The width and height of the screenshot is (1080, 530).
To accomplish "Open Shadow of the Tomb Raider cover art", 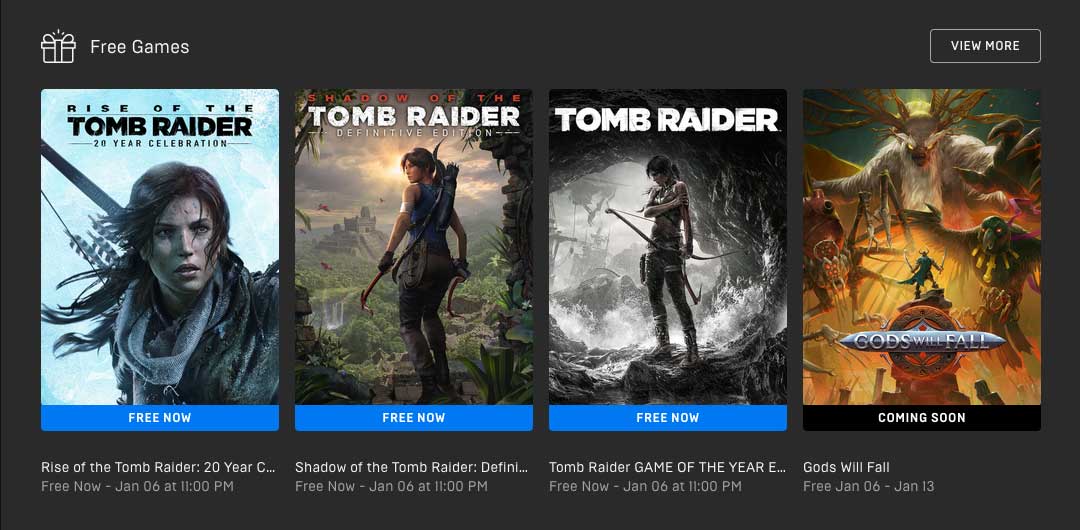I will [x=414, y=247].
